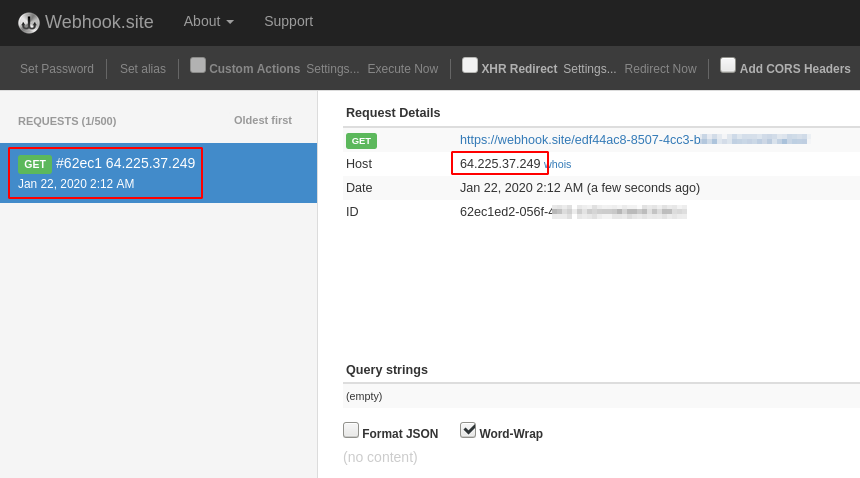Click the GET badge in request list
Viewport: 860px width, 478px height.
(x=35, y=164)
